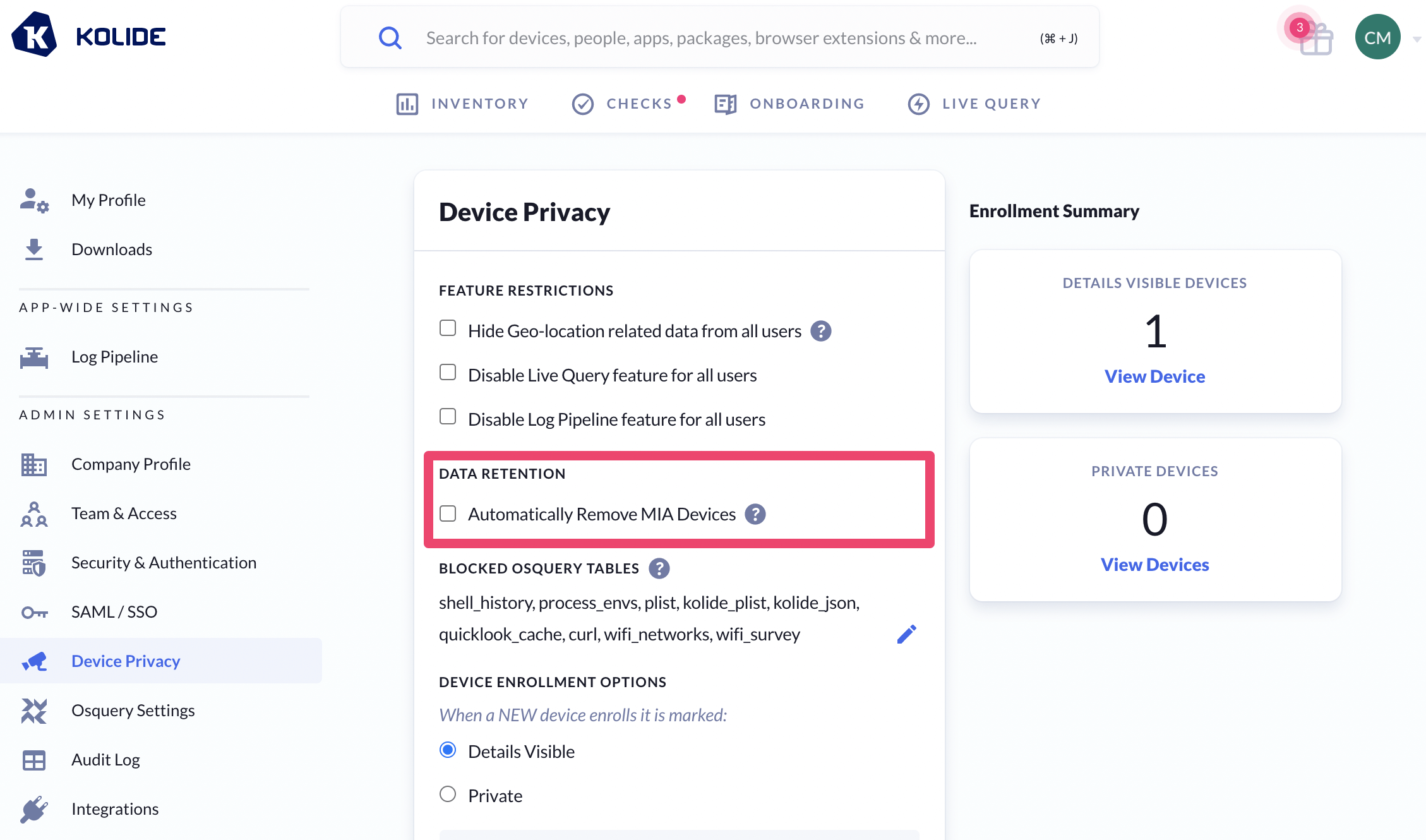The height and width of the screenshot is (840, 1426).
Task: Click the View Device link
Action: (x=1154, y=376)
